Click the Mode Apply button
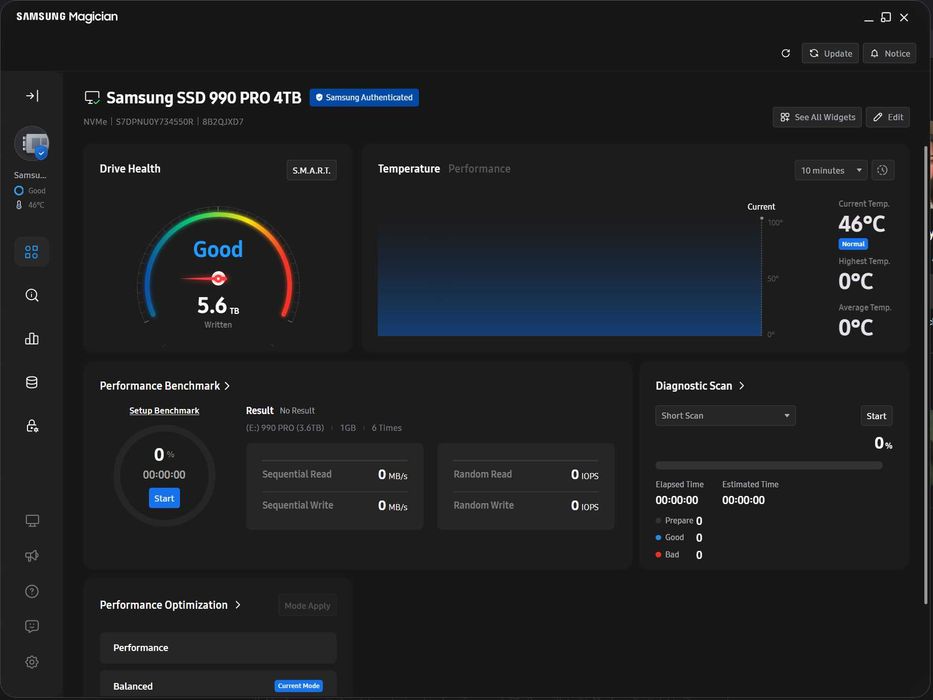Image resolution: width=933 pixels, height=700 pixels. click(x=307, y=605)
